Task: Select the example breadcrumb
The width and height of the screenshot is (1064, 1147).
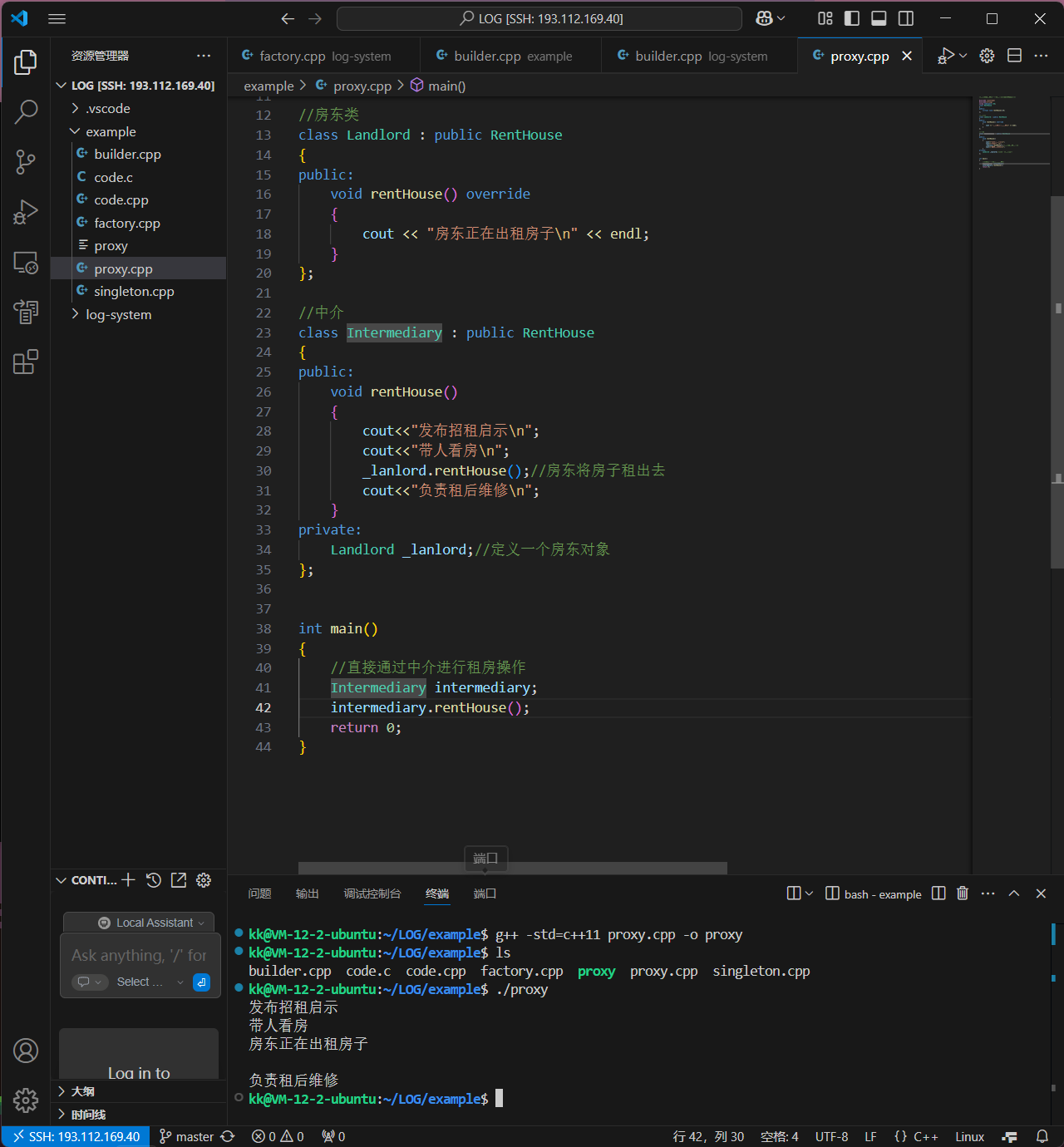Action: coord(268,86)
